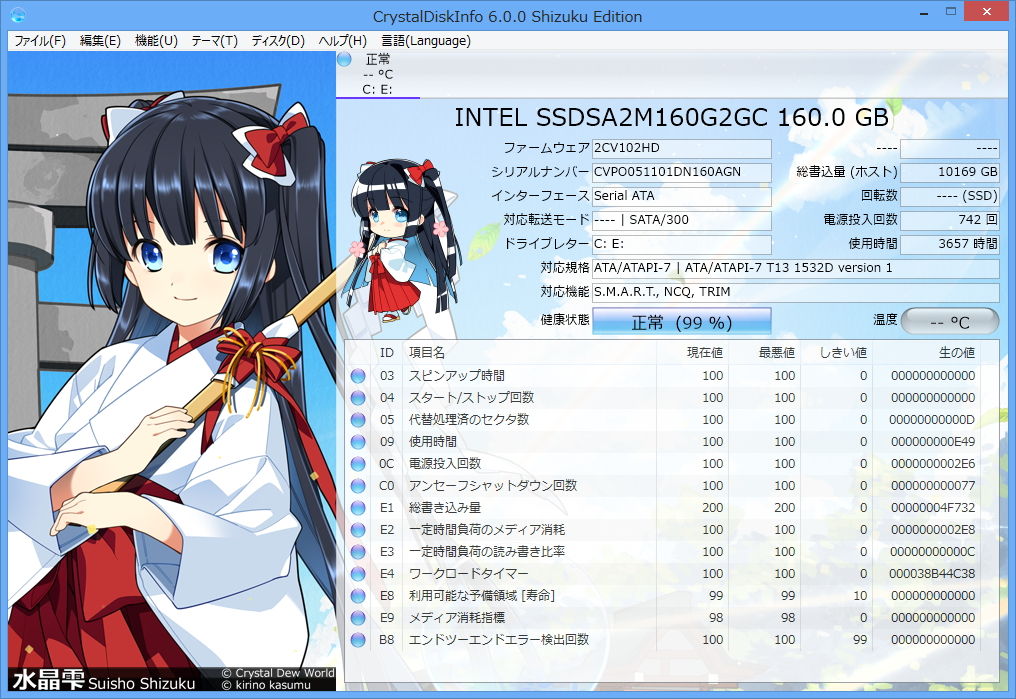Click the chibi Shizuku character image
1016x699 pixels.
pos(401,243)
